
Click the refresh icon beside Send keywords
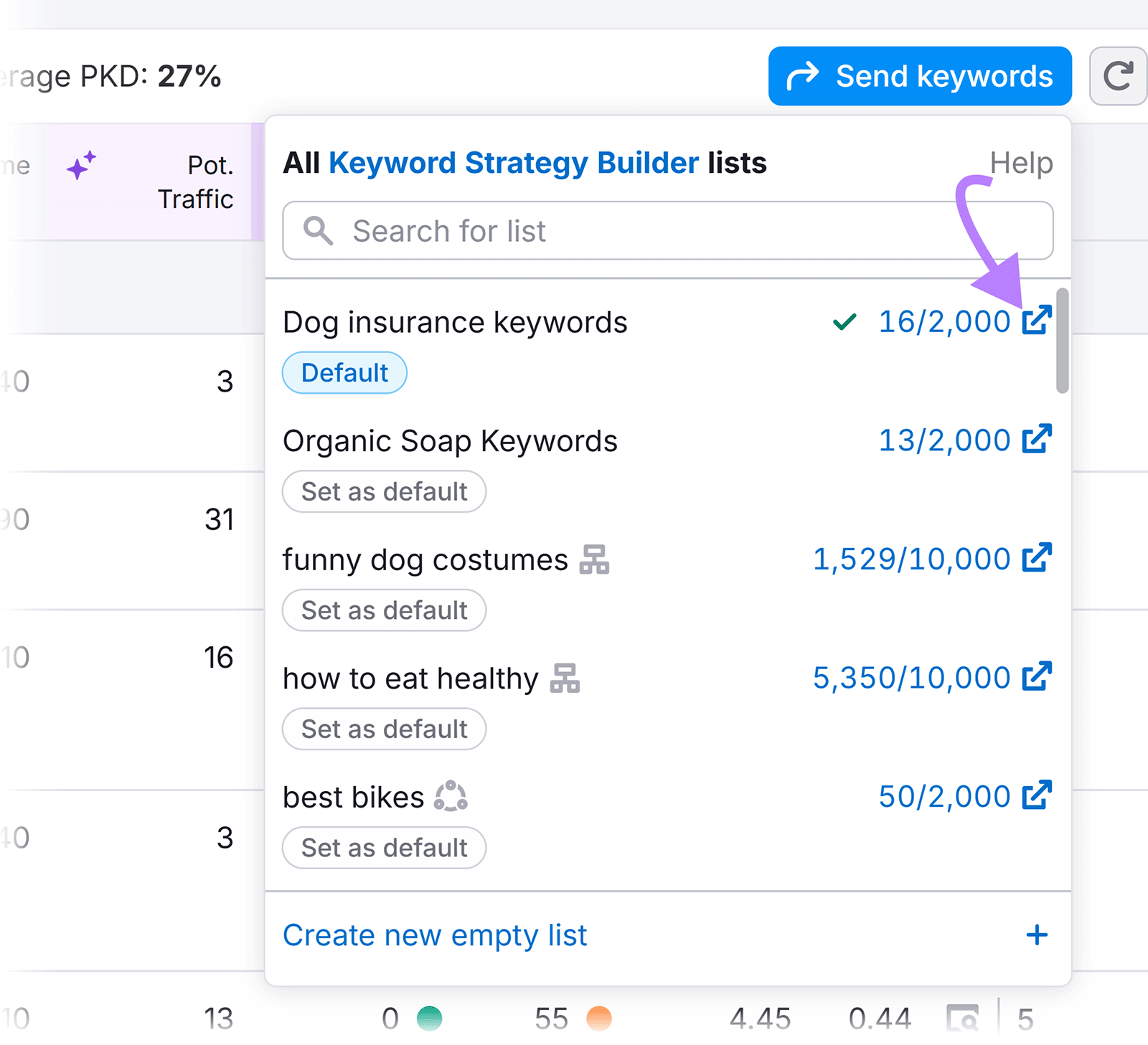(1117, 76)
